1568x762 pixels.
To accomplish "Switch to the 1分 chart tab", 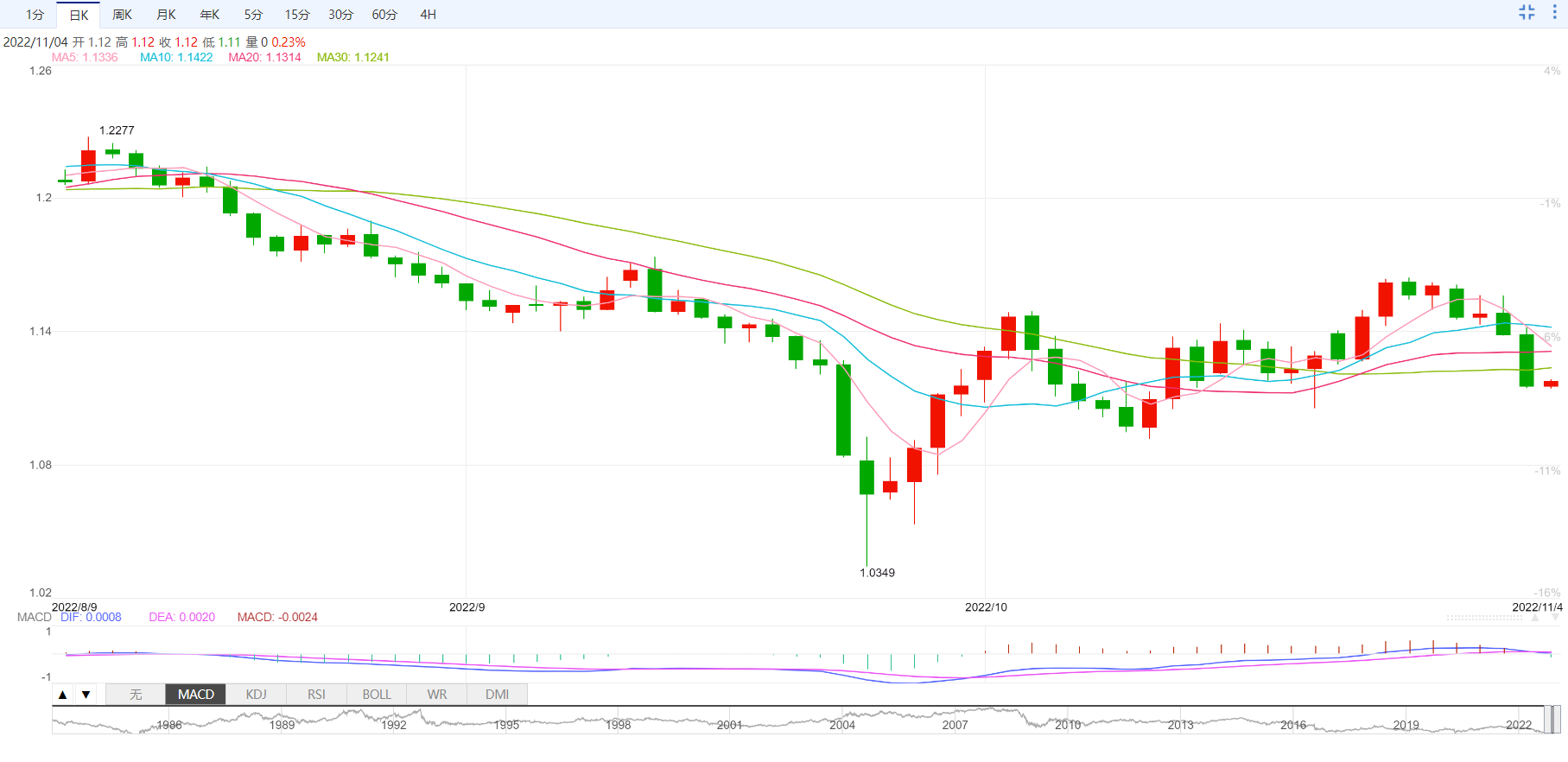I will click(x=35, y=15).
